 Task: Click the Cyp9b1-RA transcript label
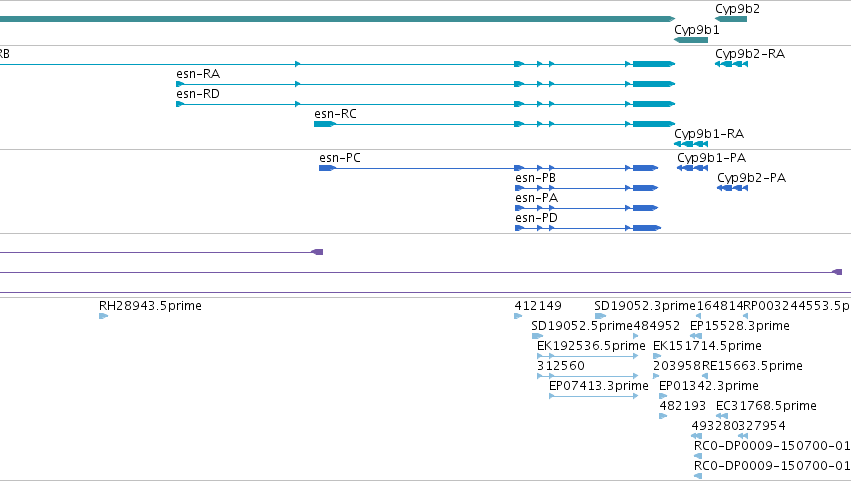[x=709, y=134]
